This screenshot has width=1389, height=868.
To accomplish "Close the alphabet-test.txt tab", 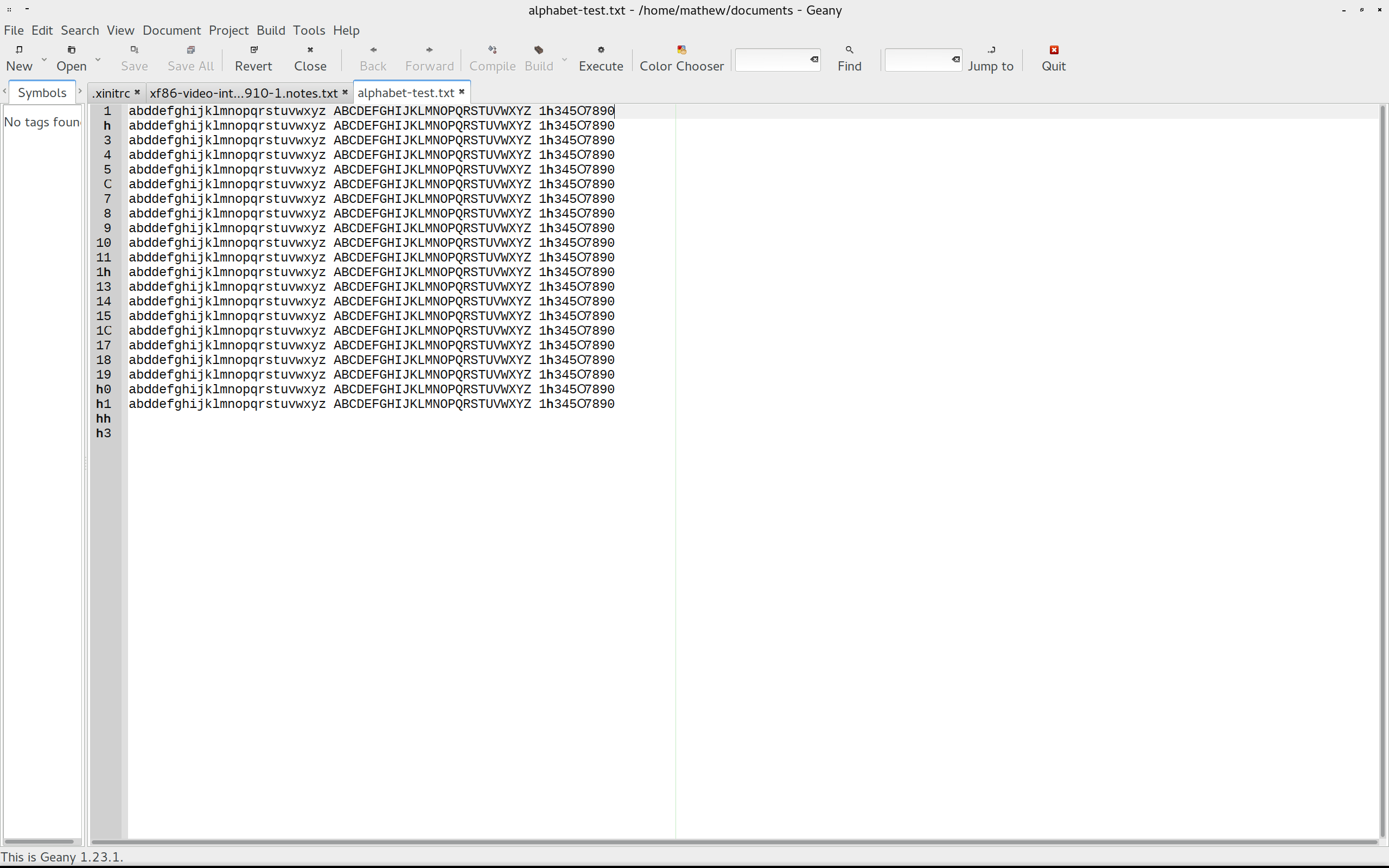I will [x=462, y=92].
